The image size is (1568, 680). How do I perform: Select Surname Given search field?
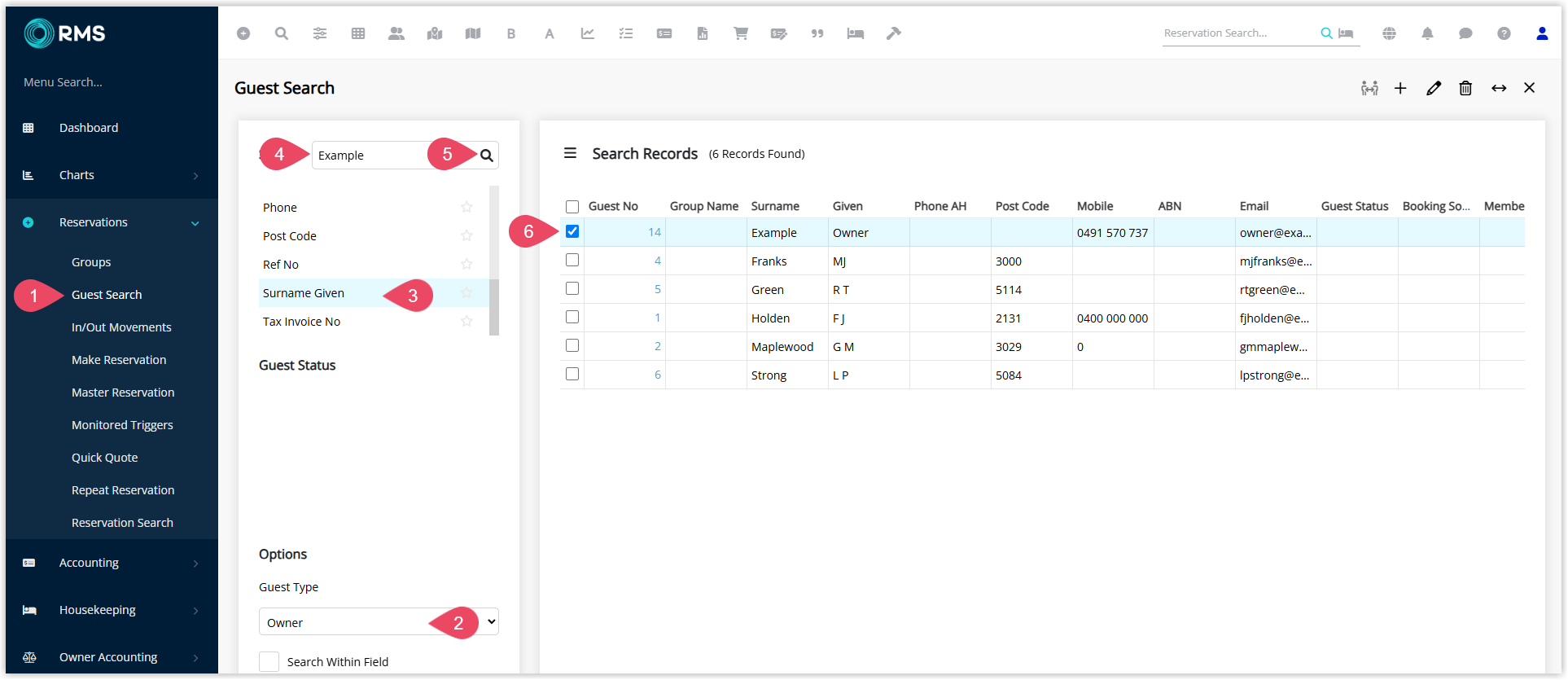point(373,293)
